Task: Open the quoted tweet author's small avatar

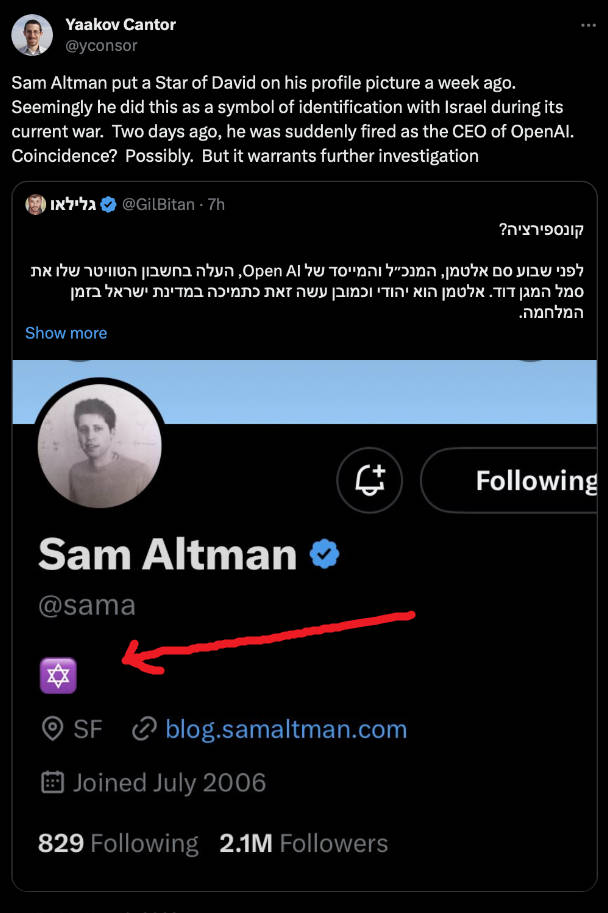Action: pos(36,205)
